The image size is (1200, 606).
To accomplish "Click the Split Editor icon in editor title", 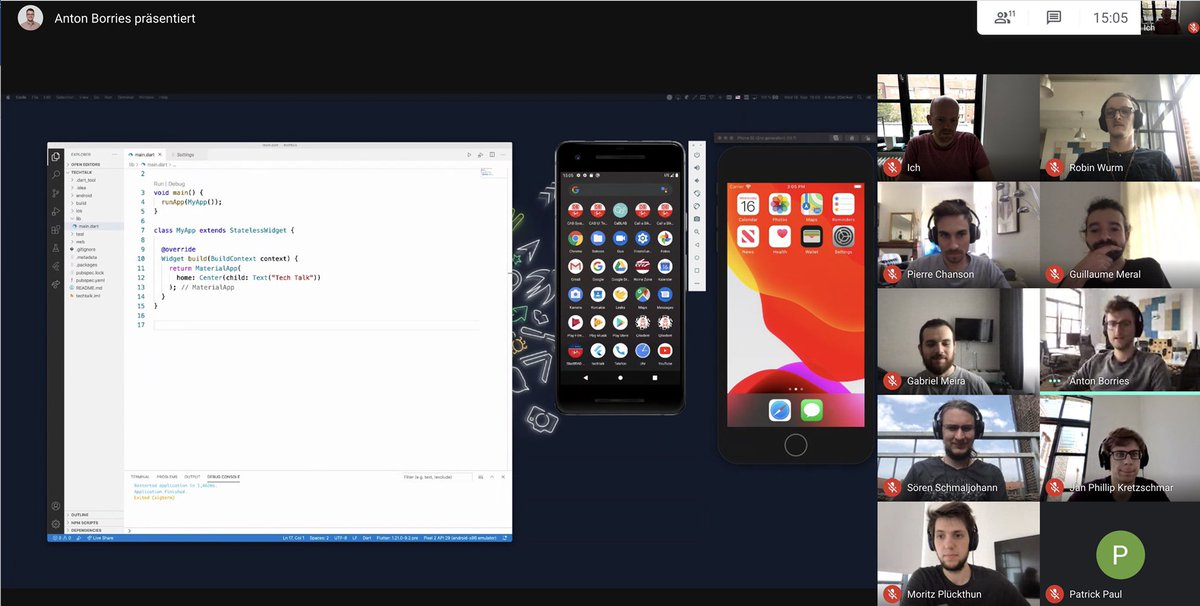I will (x=492, y=155).
